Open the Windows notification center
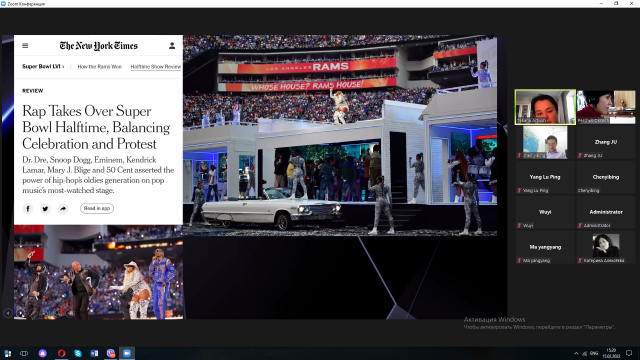 [x=629, y=353]
